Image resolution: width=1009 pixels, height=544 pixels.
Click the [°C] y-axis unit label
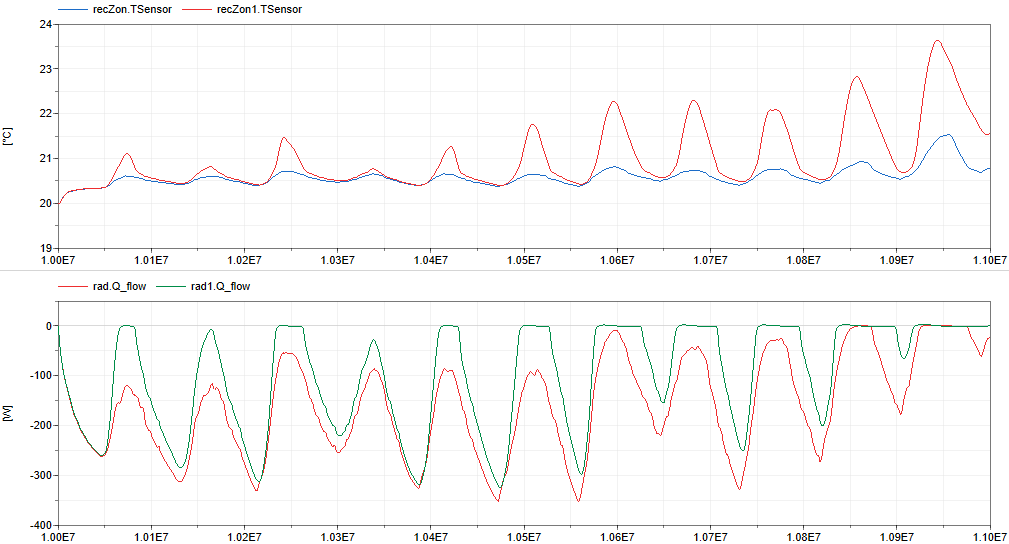(9, 136)
